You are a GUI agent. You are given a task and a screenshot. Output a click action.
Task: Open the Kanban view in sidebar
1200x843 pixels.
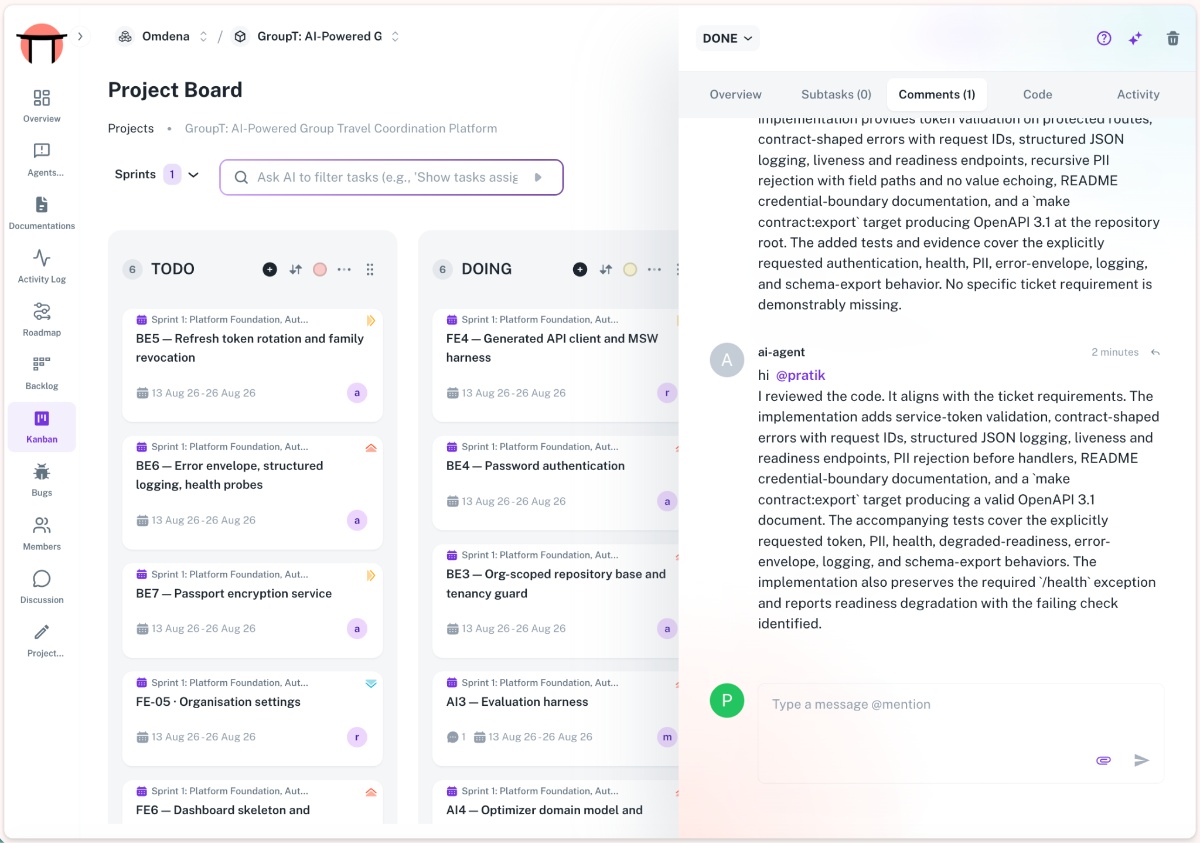click(x=41, y=427)
